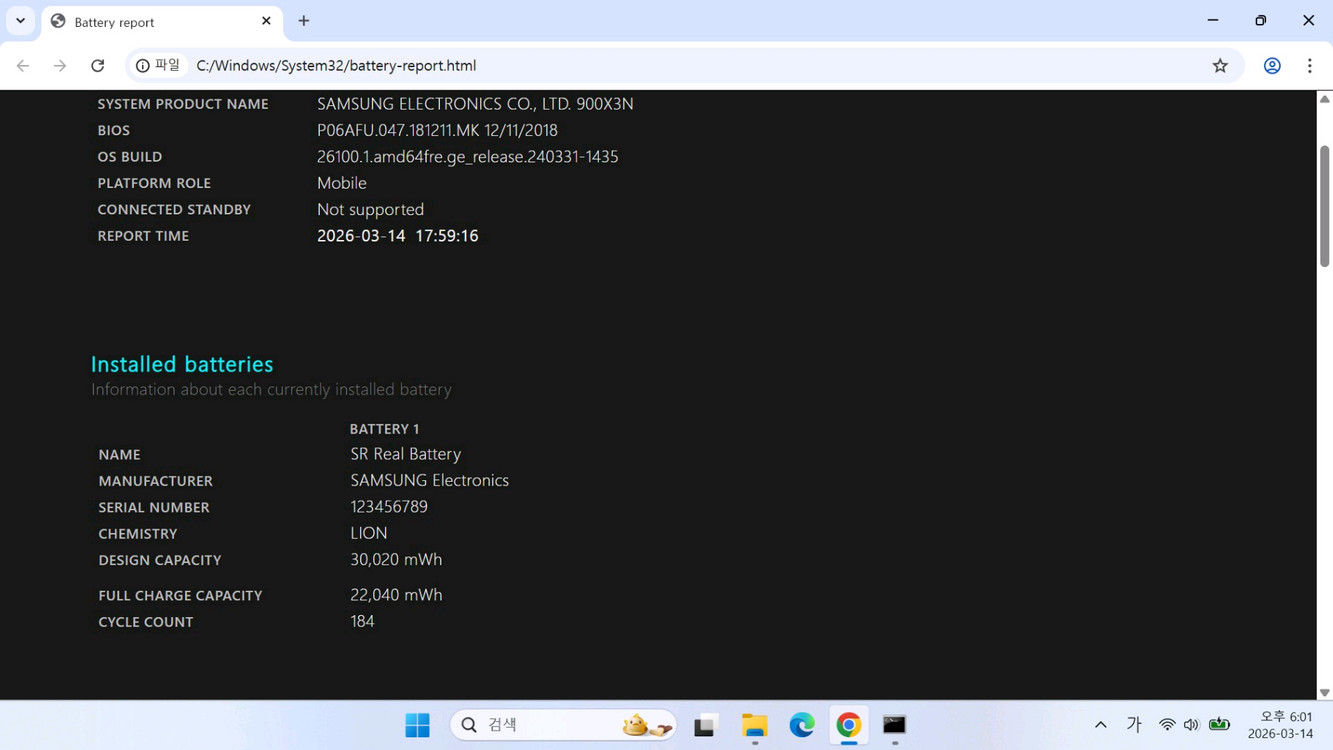Click the taskbar 검색 search box
1333x750 pixels.
pyautogui.click(x=562, y=725)
